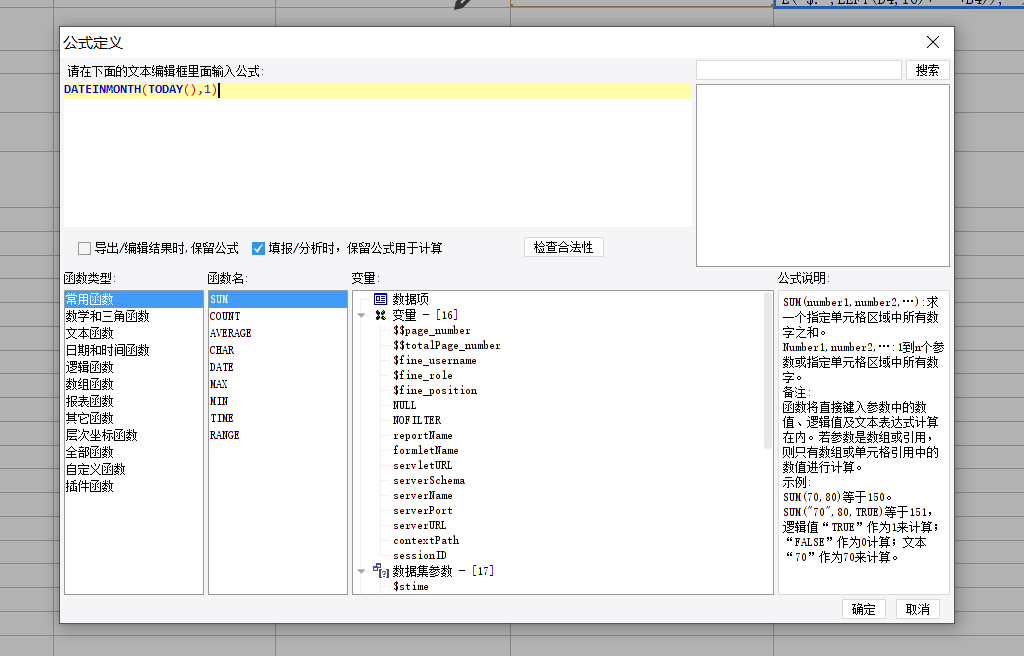Image resolution: width=1024 pixels, height=656 pixels.
Task: Cancel with the 取消 button
Action: (x=917, y=609)
